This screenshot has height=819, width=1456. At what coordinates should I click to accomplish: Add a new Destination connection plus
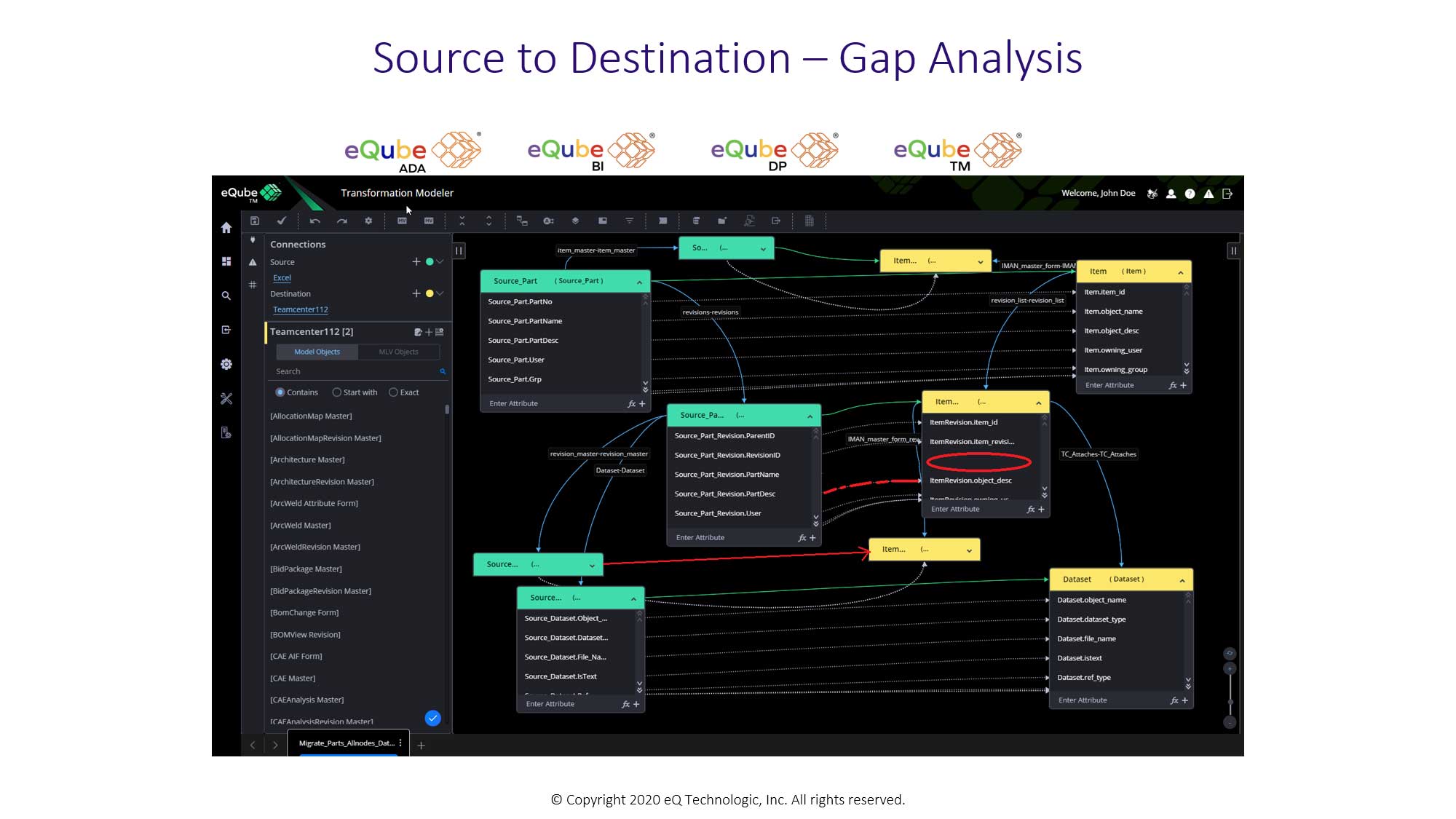point(416,293)
